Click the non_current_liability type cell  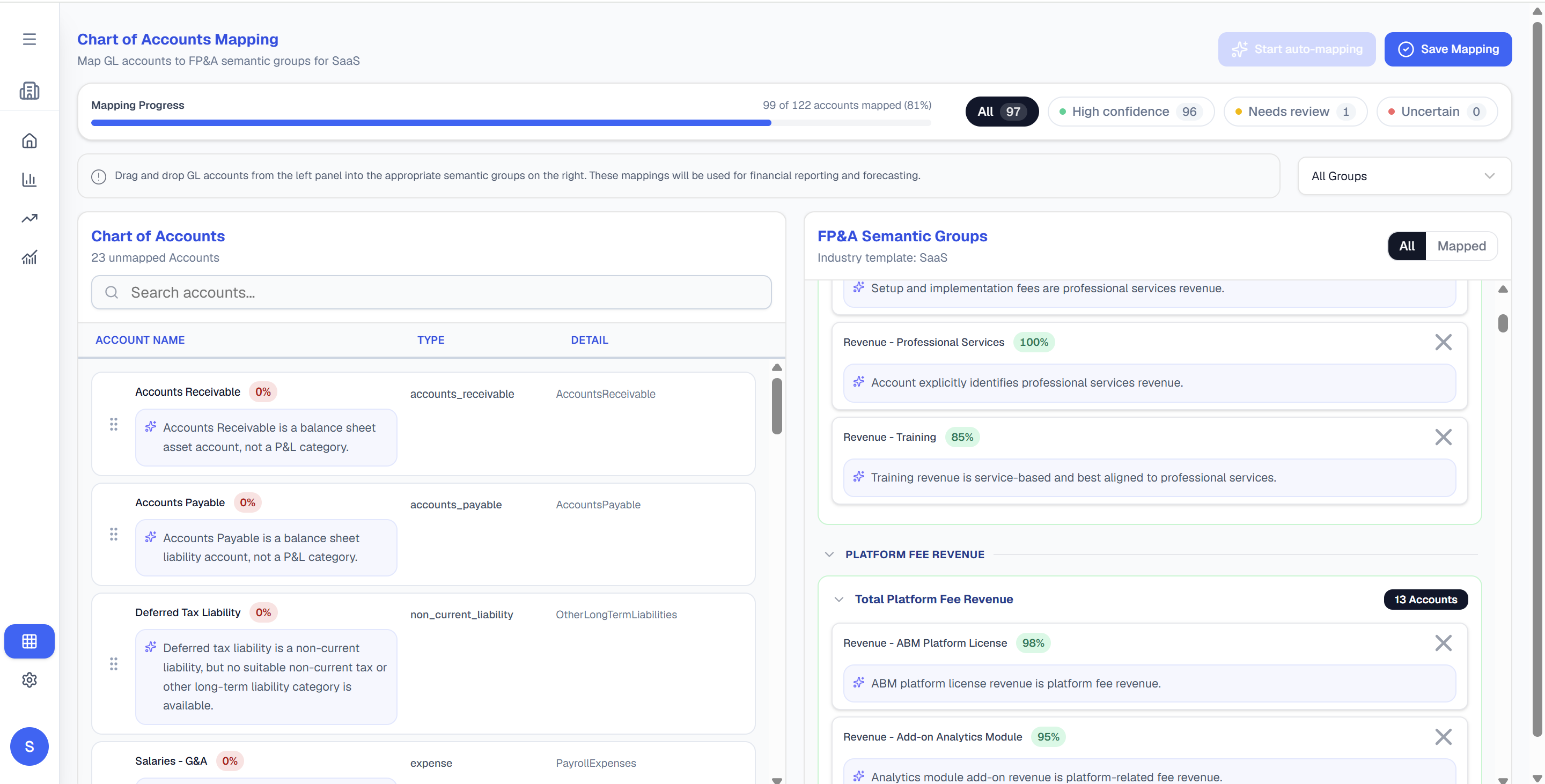coord(461,615)
